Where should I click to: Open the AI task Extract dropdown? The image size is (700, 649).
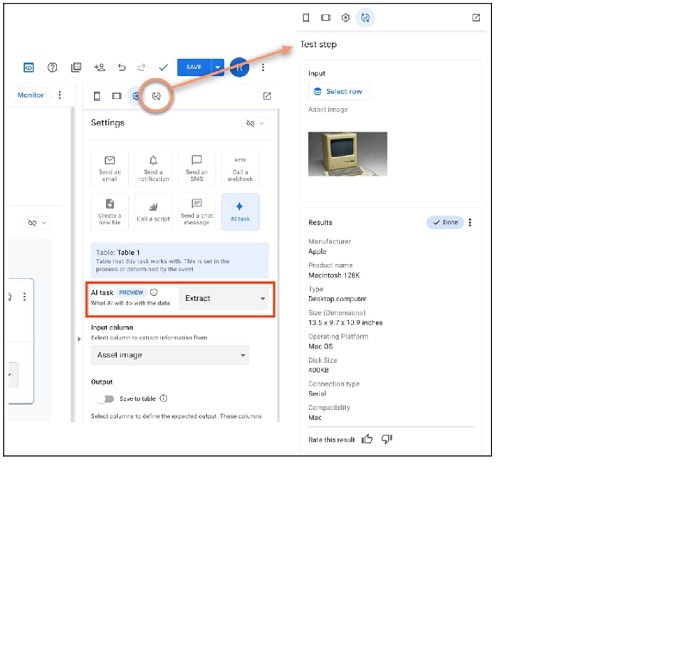point(225,298)
